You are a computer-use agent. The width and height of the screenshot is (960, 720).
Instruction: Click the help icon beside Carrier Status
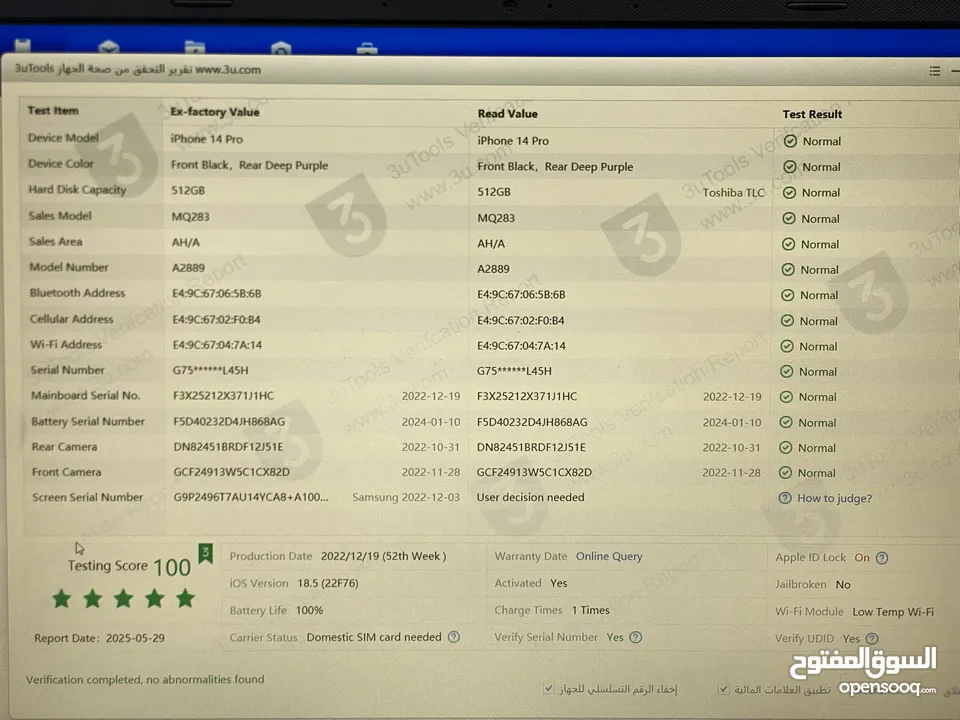[454, 637]
